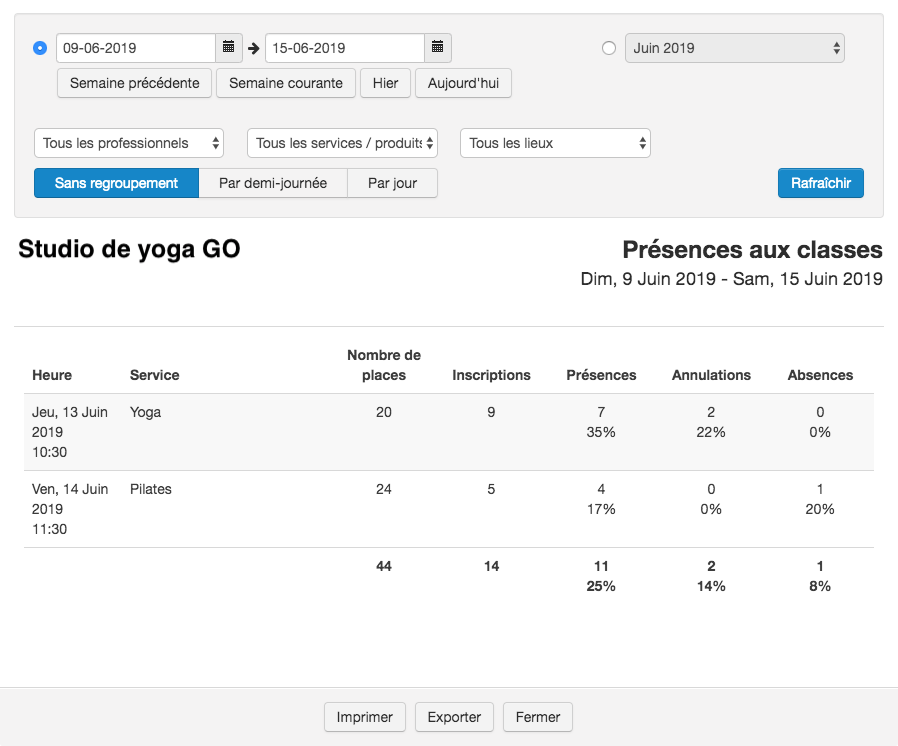Click the Yoga service cell
The image size is (898, 746).
[145, 412]
